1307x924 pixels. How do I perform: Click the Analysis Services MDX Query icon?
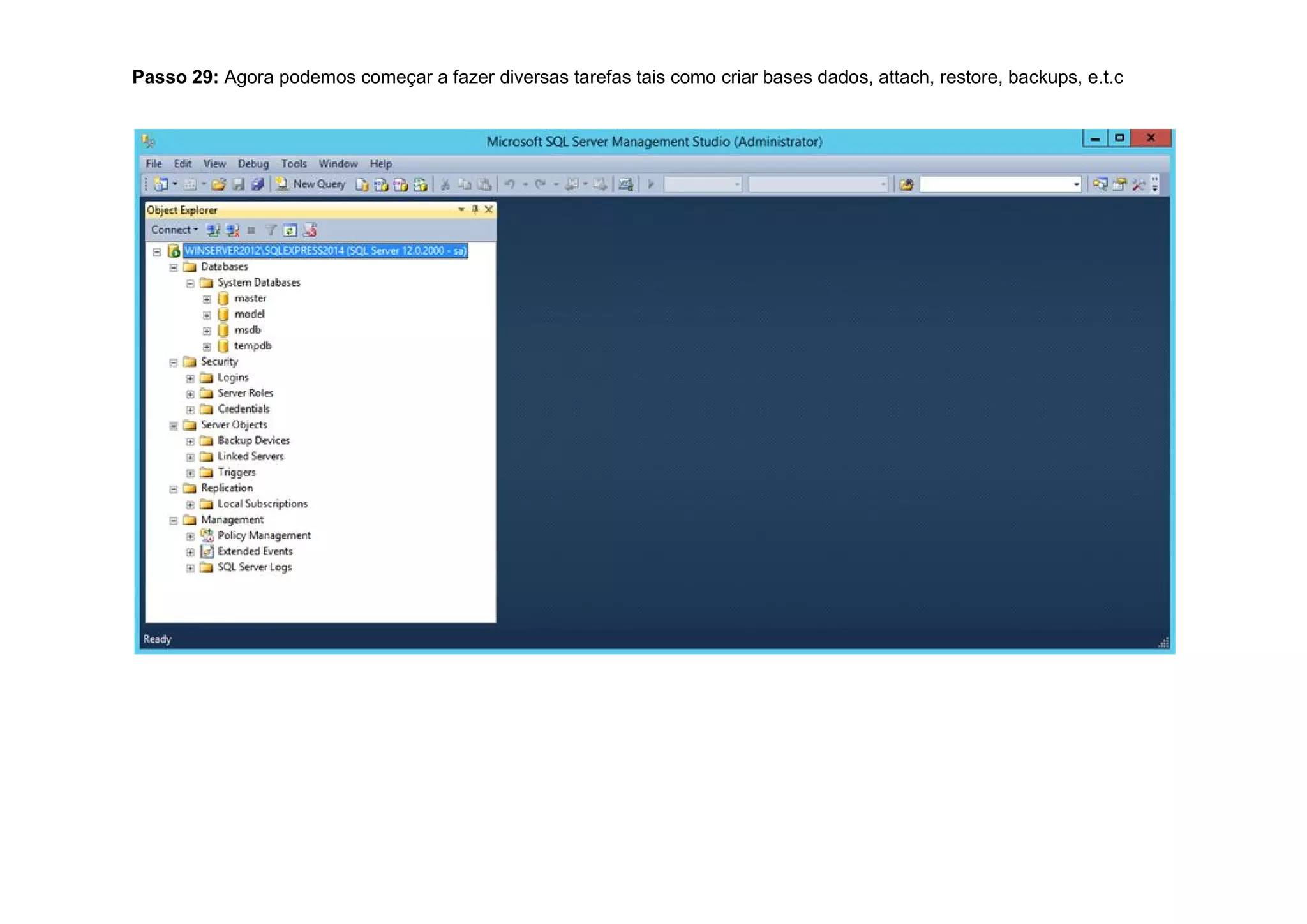click(x=381, y=185)
